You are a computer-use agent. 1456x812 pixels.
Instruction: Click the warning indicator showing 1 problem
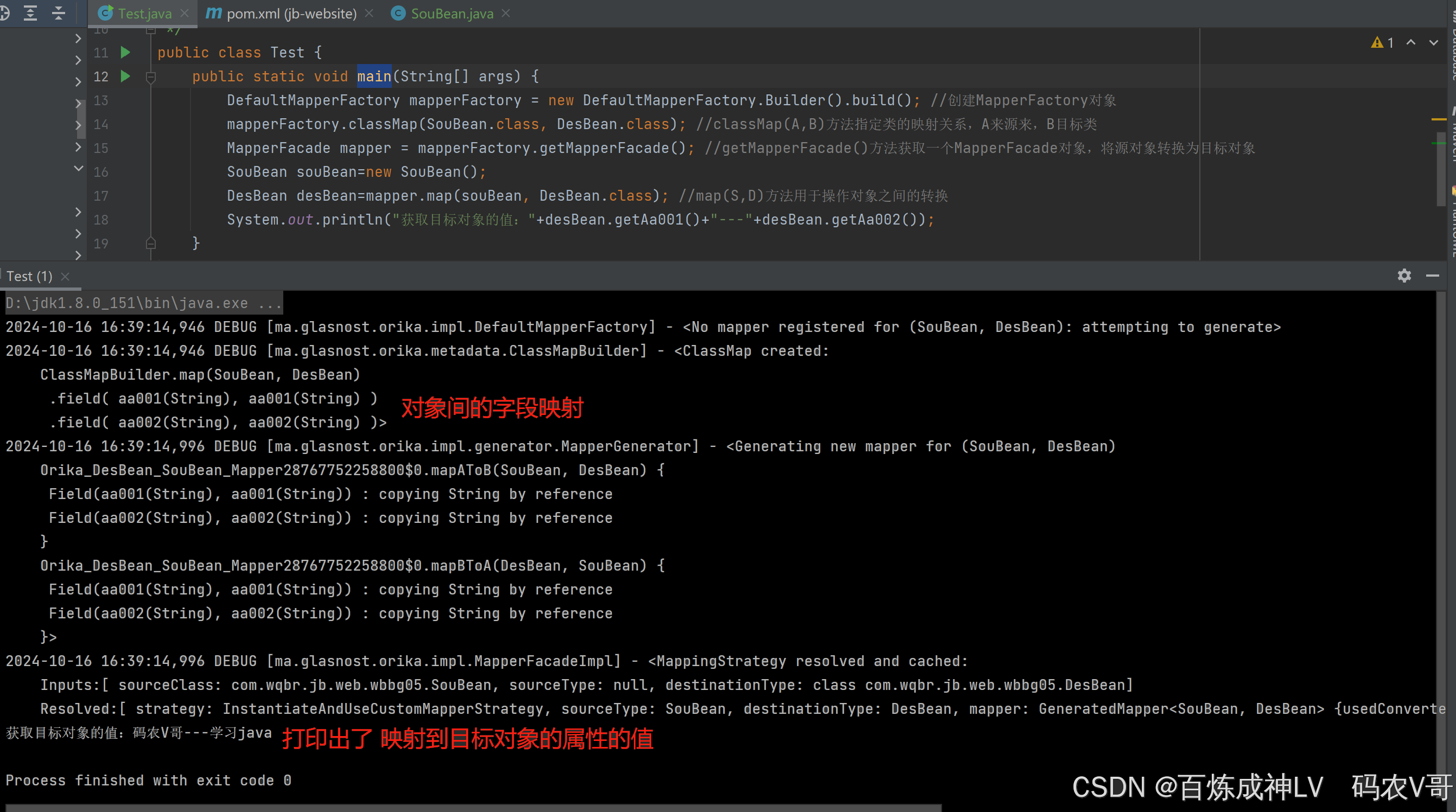[x=1382, y=42]
